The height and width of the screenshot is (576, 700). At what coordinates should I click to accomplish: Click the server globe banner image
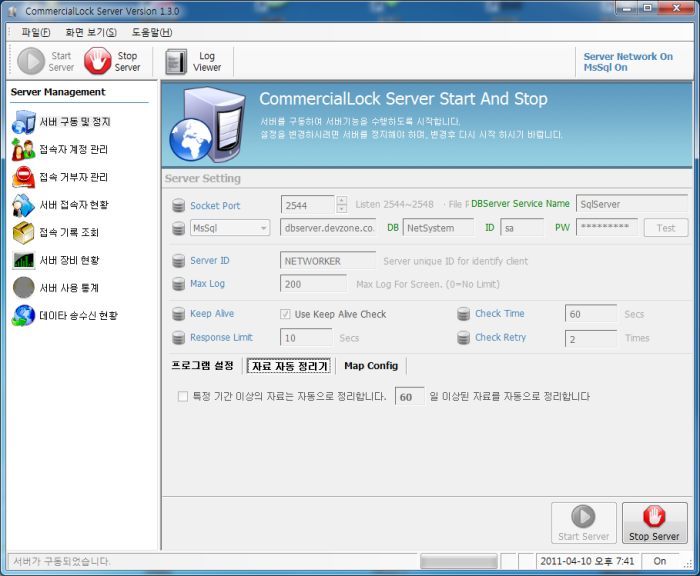pyautogui.click(x=207, y=125)
